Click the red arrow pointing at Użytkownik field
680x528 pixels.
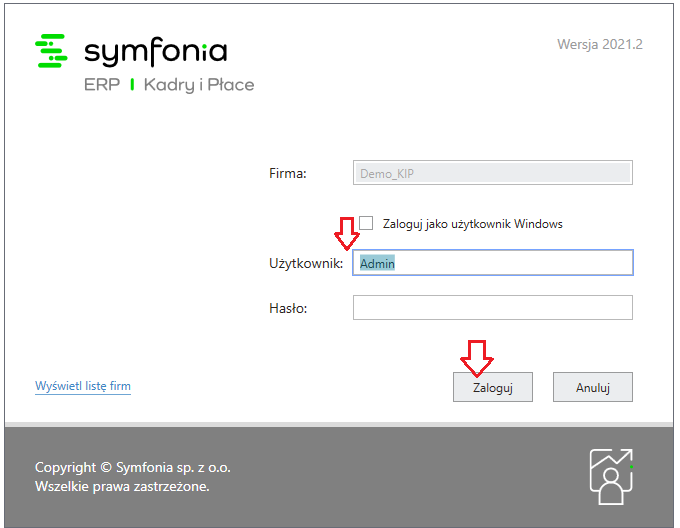click(347, 234)
